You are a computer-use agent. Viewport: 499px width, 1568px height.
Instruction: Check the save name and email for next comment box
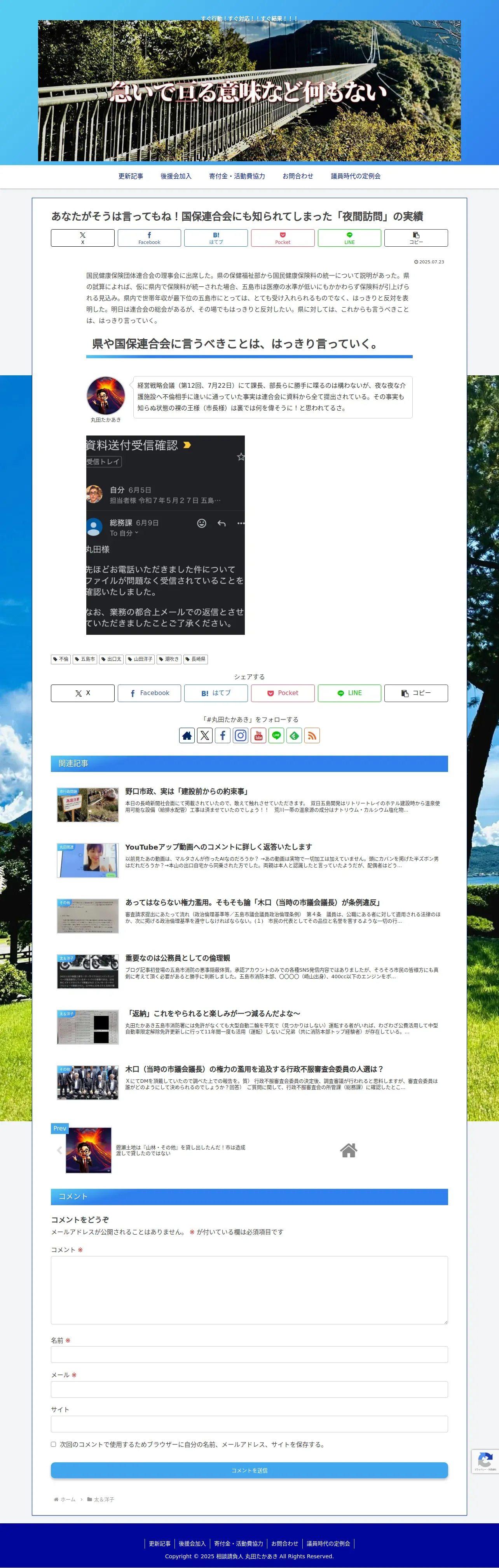coord(54,1444)
